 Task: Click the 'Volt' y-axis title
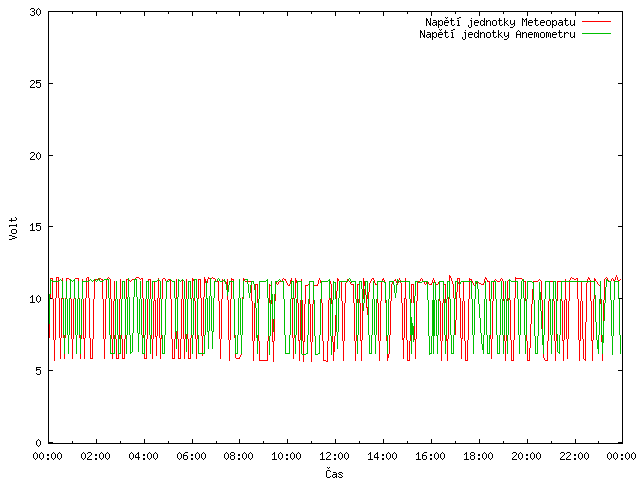click(x=13, y=228)
